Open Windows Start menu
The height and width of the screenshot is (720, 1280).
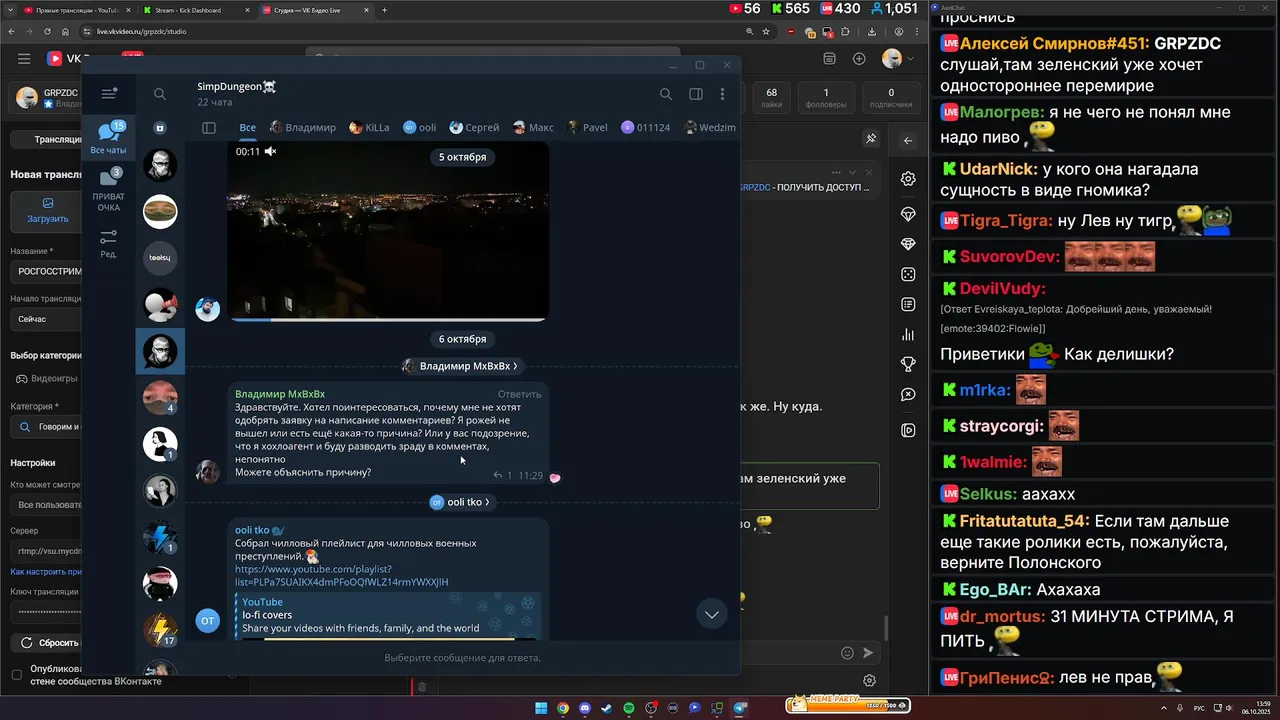[x=541, y=708]
